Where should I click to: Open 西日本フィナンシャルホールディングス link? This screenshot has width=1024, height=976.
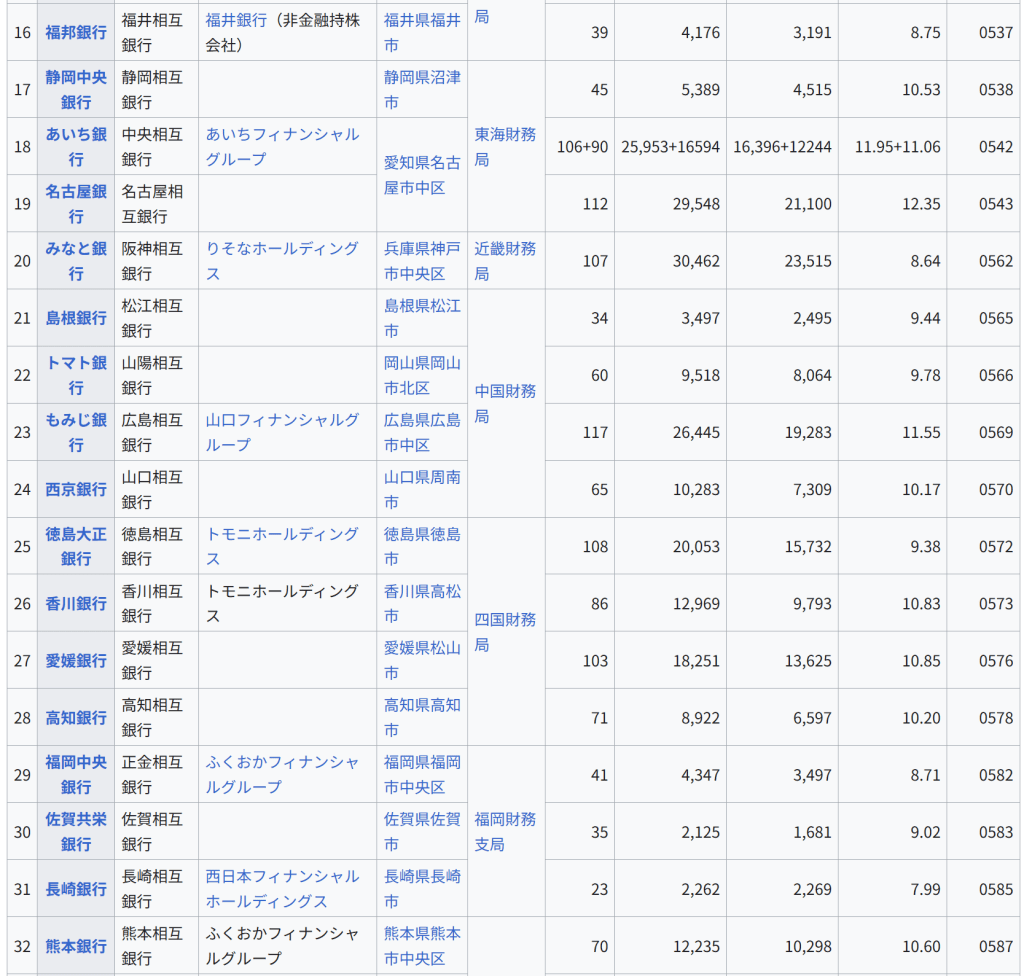[x=282, y=888]
